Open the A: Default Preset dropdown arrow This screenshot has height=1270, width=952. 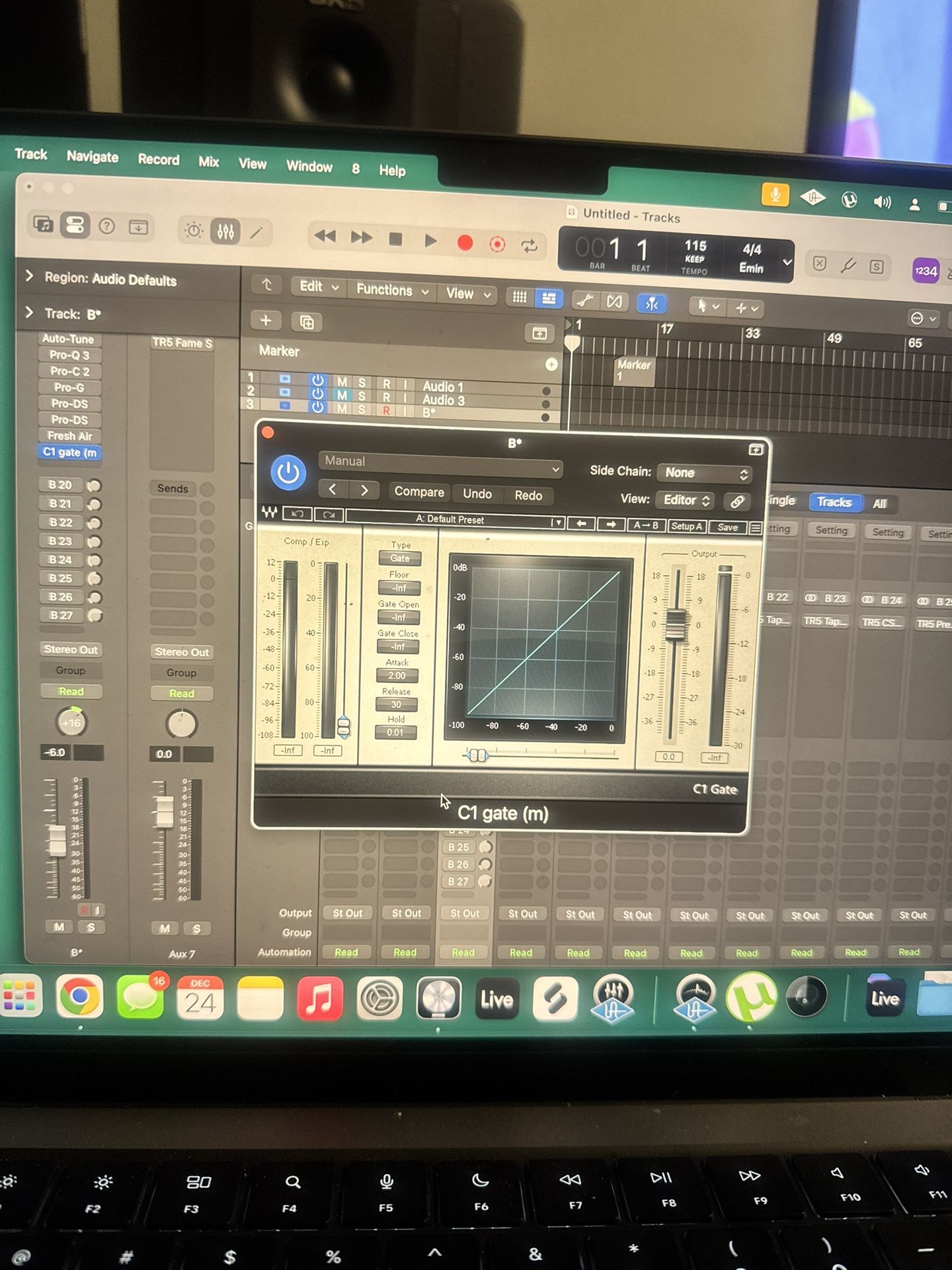[557, 523]
